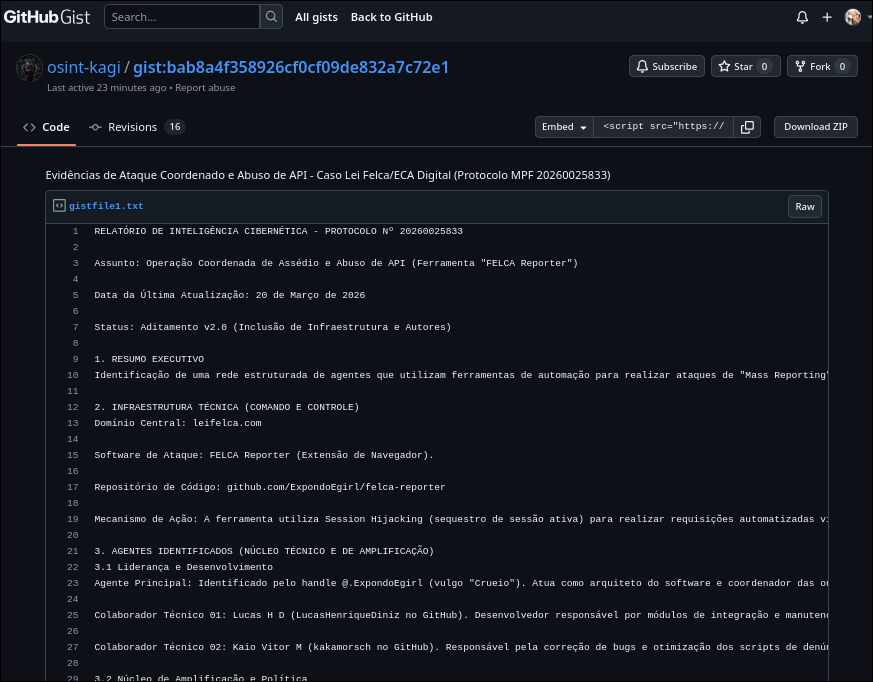Screen dimensions: 873x682
Task: Open notifications bell icon
Action: (802, 17)
